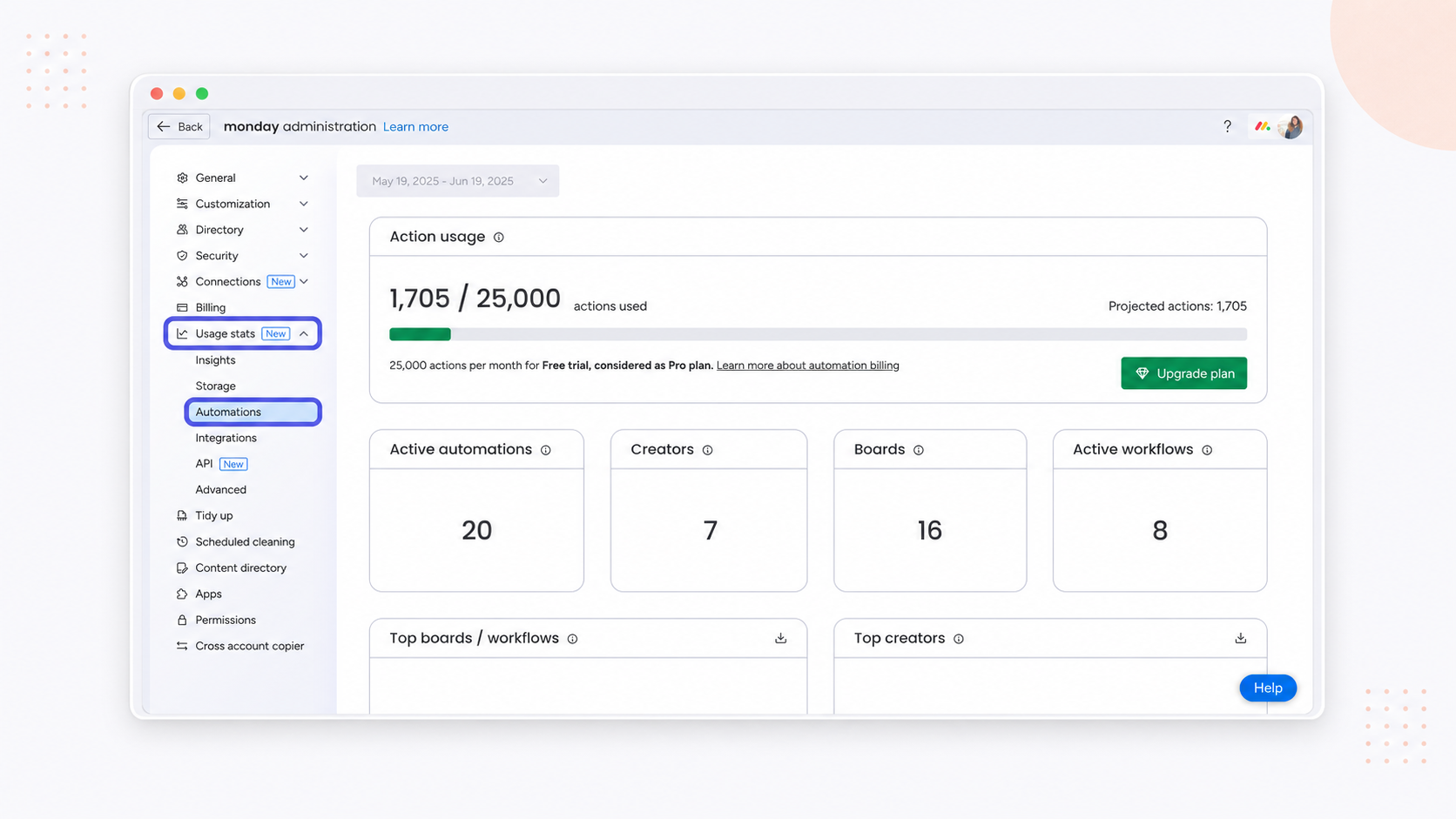Click the Upgrade plan button

click(1183, 373)
